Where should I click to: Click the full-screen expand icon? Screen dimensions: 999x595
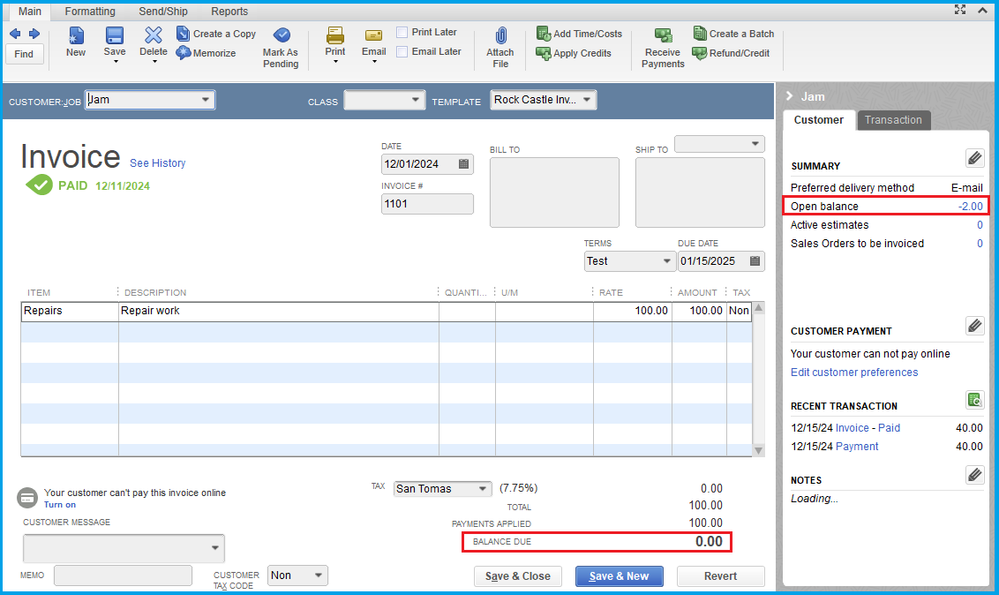point(960,10)
